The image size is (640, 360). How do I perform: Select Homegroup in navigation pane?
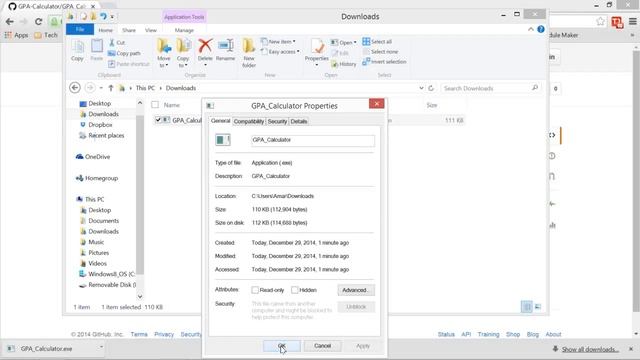(97, 178)
